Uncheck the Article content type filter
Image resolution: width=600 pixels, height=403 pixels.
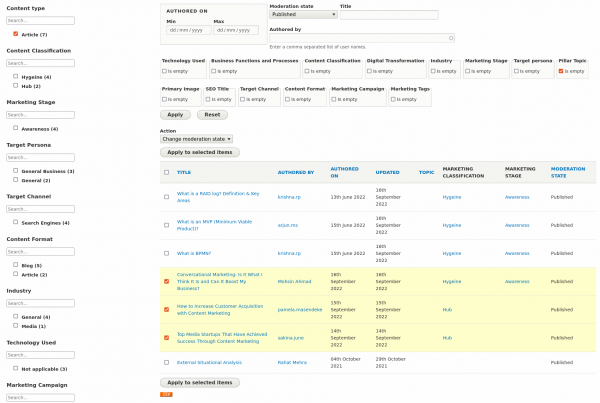coord(15,34)
